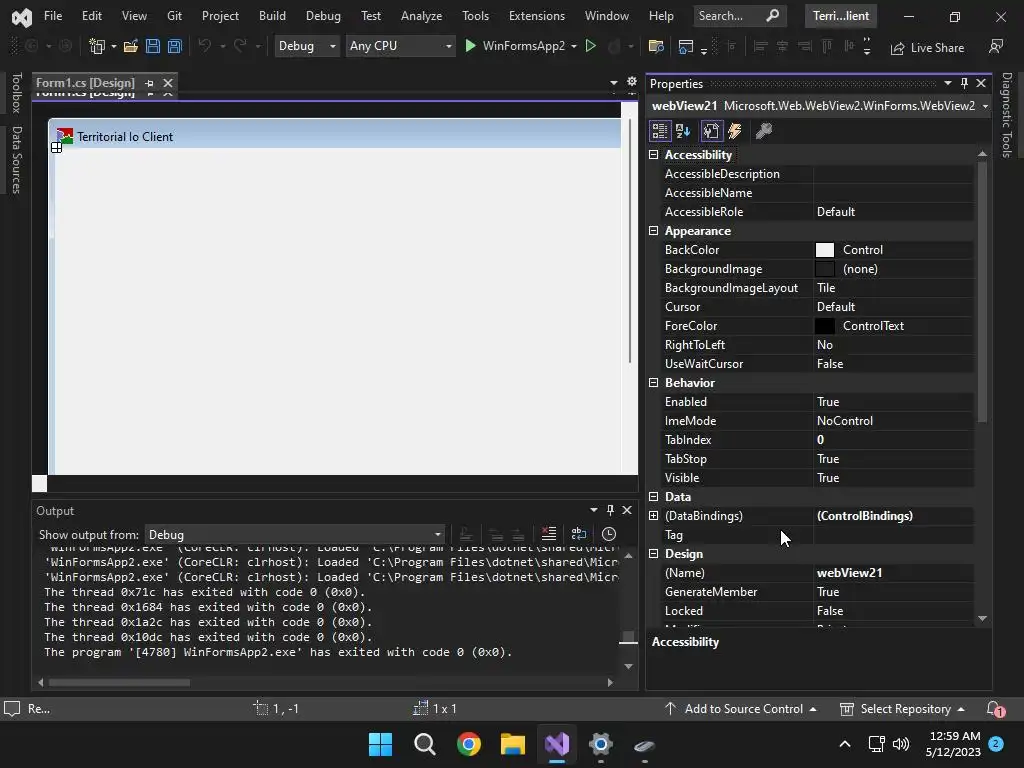Collapse the Design category
Viewport: 1024px width, 768px height.
tap(654, 553)
